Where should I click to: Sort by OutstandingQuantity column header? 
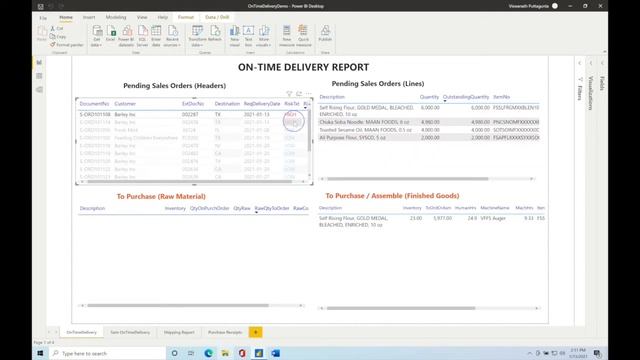[x=466, y=97]
